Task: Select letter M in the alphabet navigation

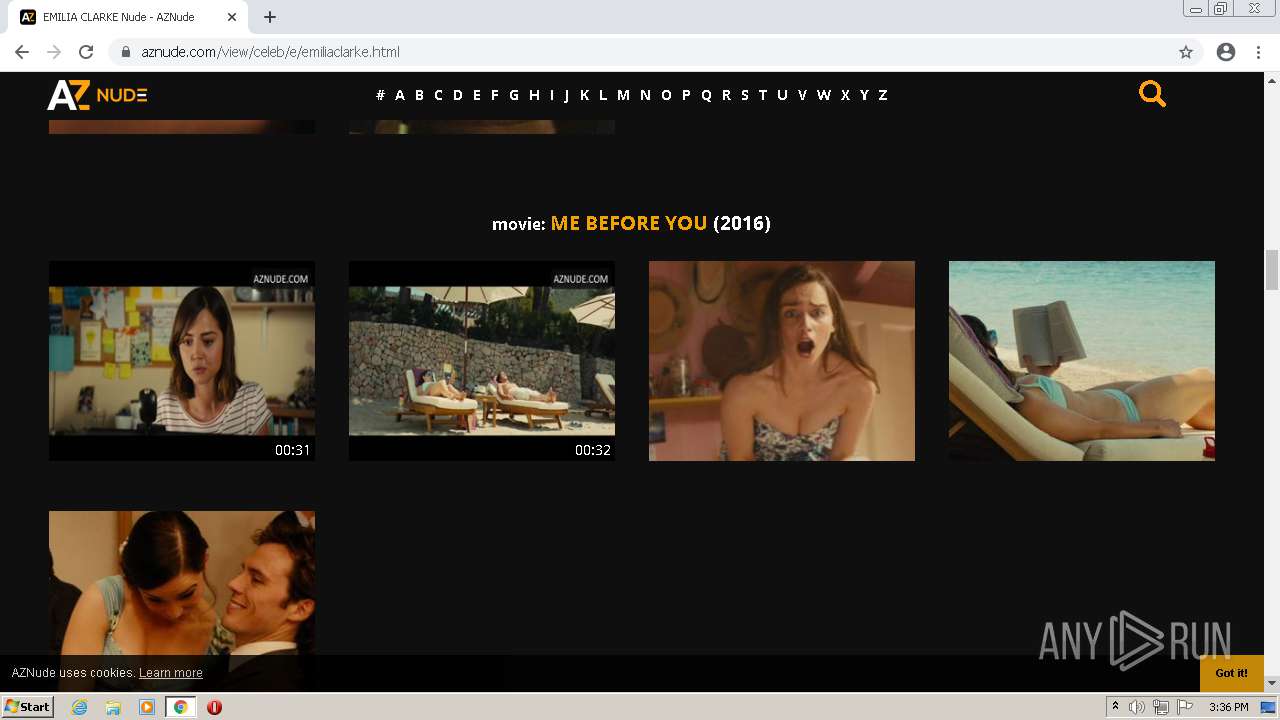Action: point(623,95)
